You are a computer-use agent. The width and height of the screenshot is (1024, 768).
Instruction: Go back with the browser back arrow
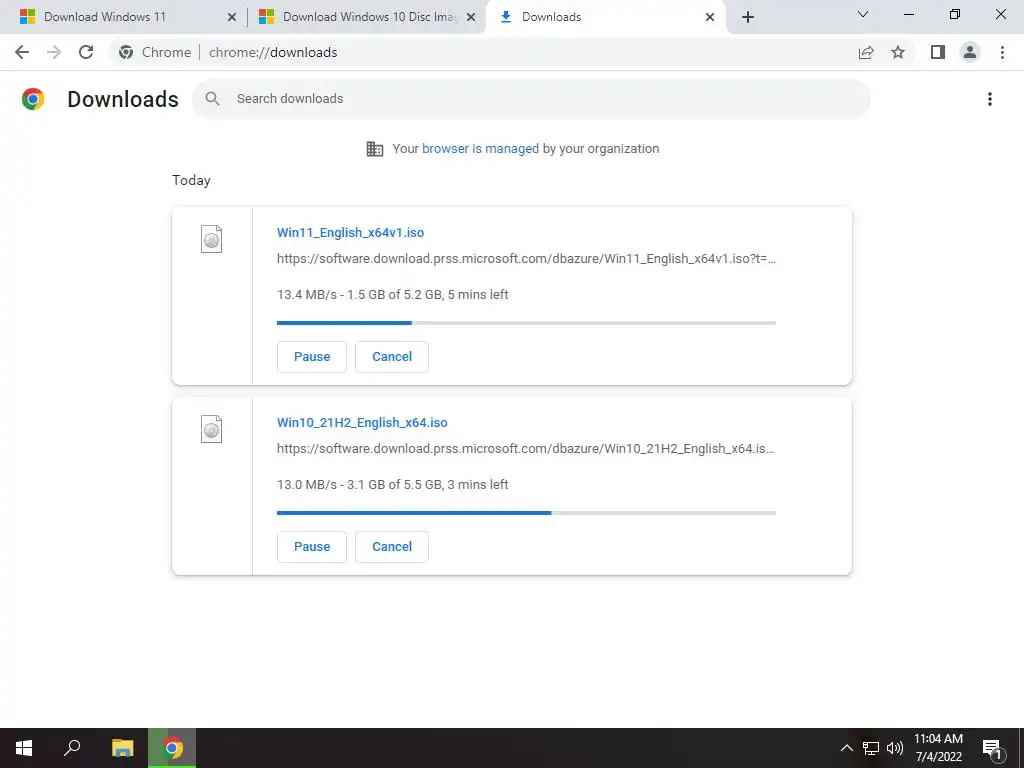(22, 52)
